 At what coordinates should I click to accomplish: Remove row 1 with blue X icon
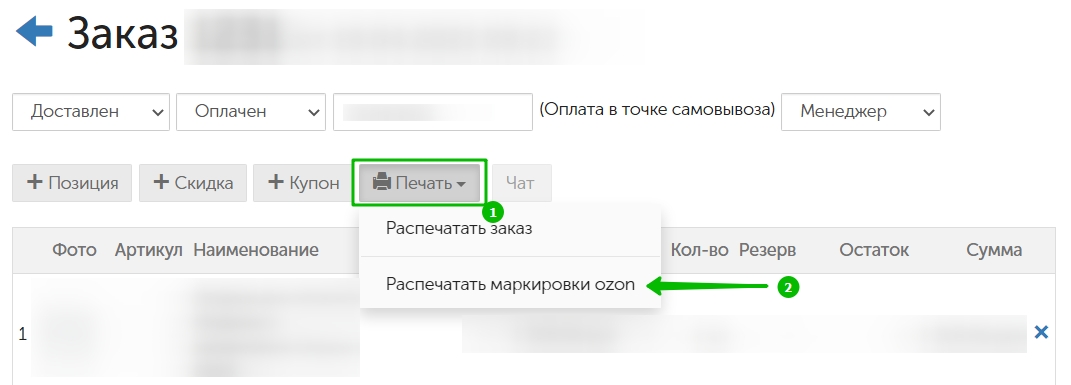[x=1041, y=332]
